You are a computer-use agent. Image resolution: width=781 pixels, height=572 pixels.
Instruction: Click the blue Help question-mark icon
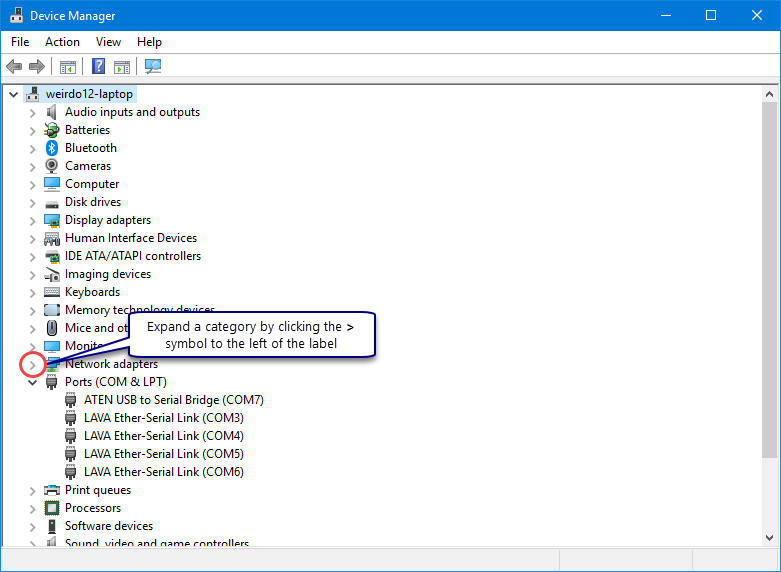[x=98, y=67]
